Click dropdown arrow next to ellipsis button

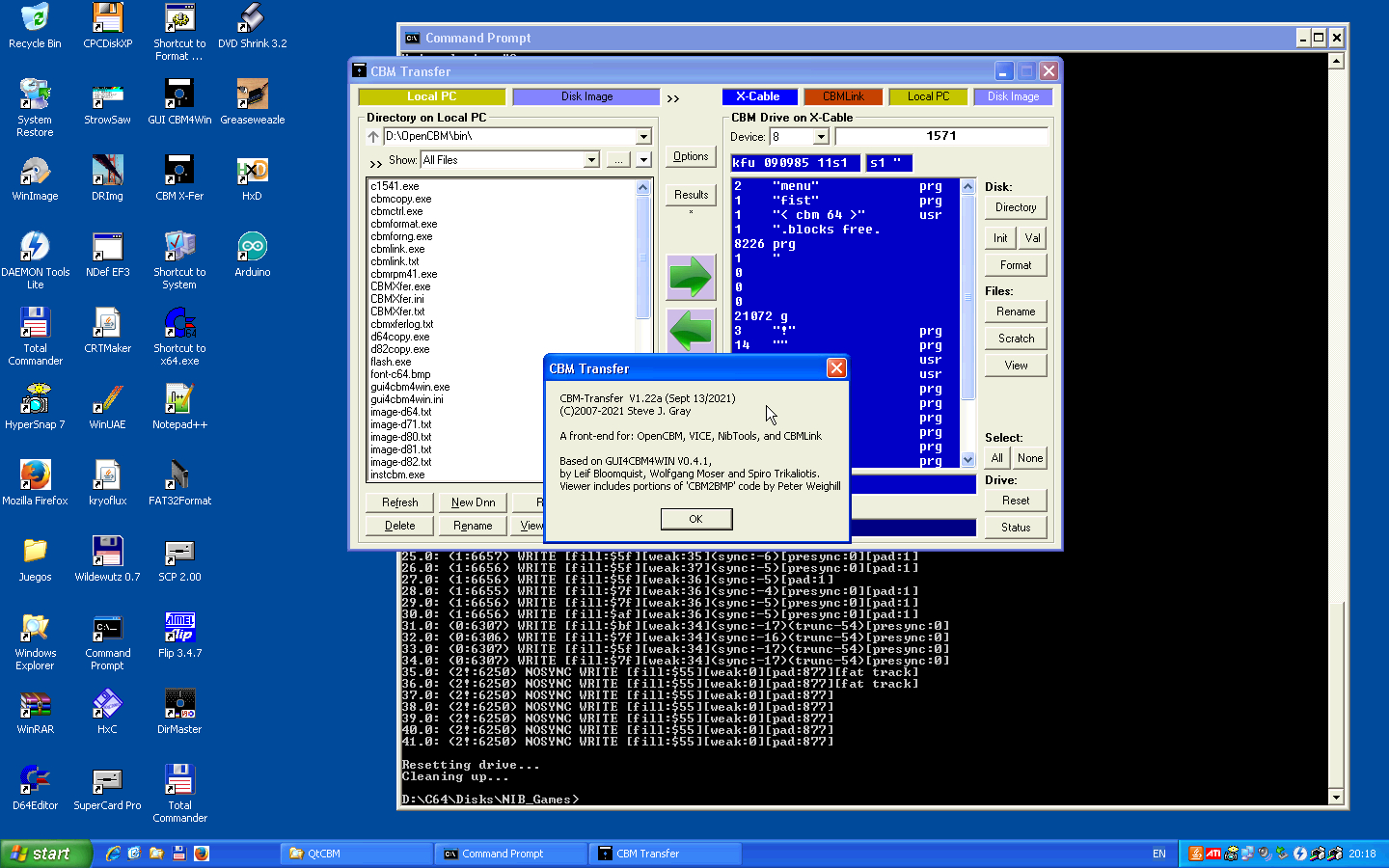pos(643,160)
